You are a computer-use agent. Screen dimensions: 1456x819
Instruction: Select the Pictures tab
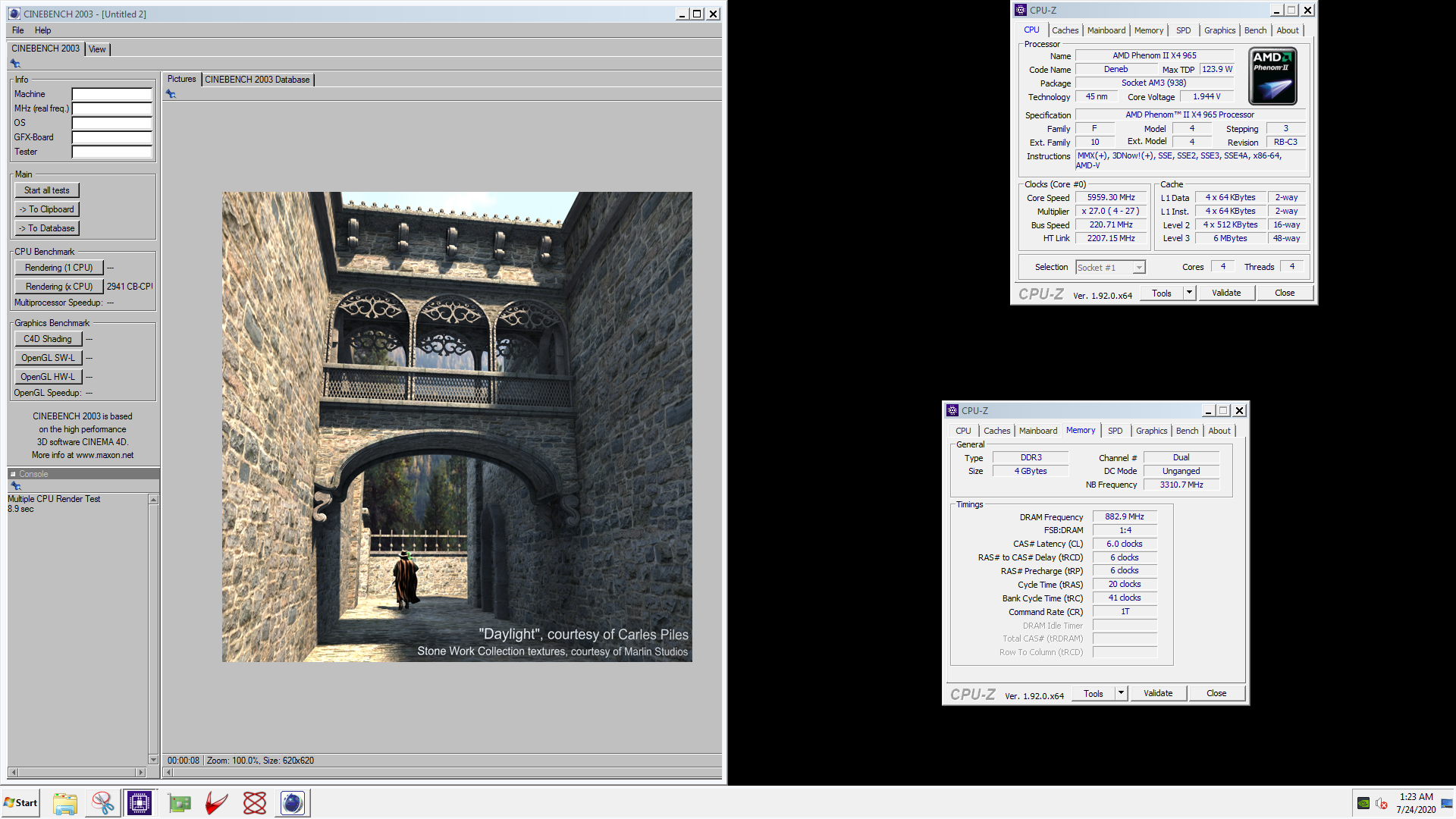(x=182, y=79)
